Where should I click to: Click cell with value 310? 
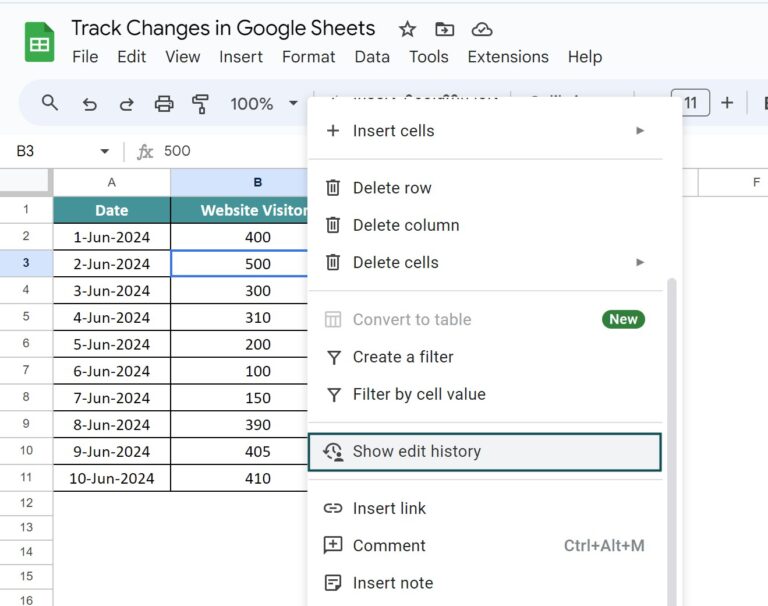[x=239, y=317]
